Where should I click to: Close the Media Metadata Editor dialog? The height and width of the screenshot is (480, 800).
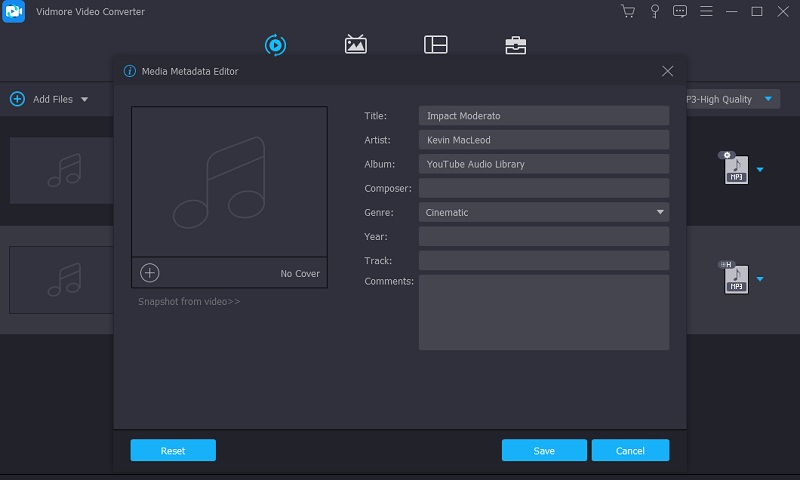[668, 71]
